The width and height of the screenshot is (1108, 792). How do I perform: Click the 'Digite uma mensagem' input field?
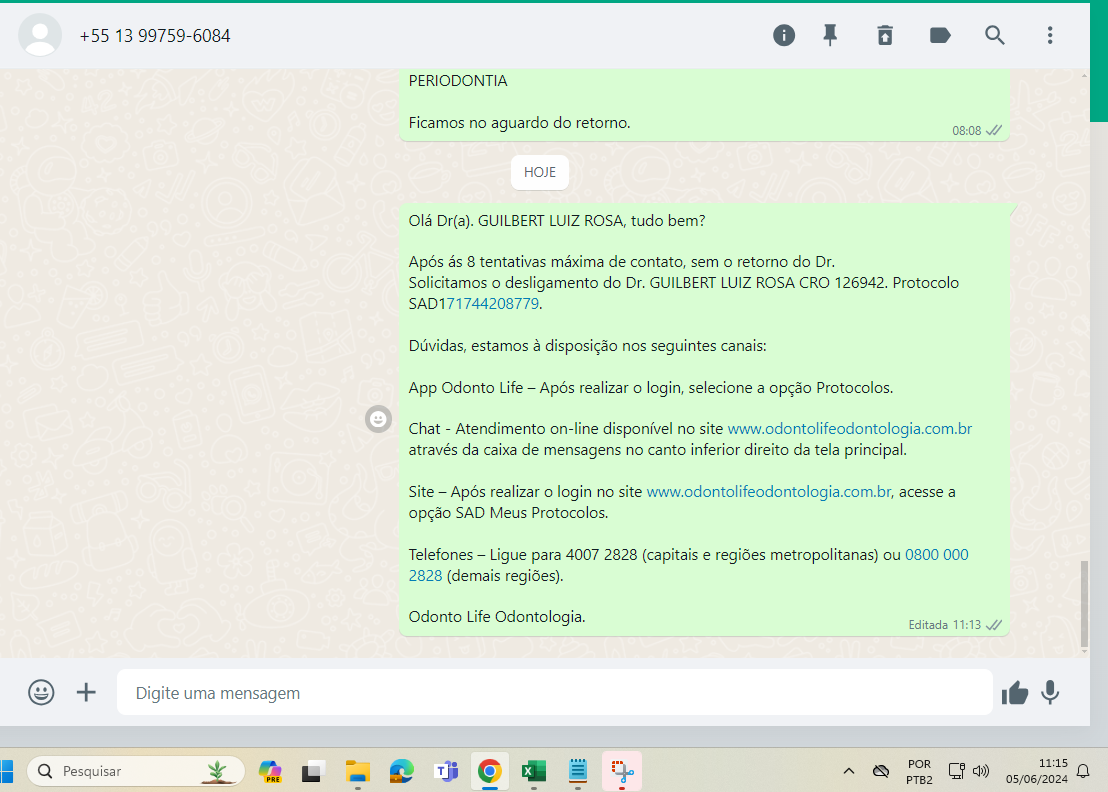(x=555, y=692)
